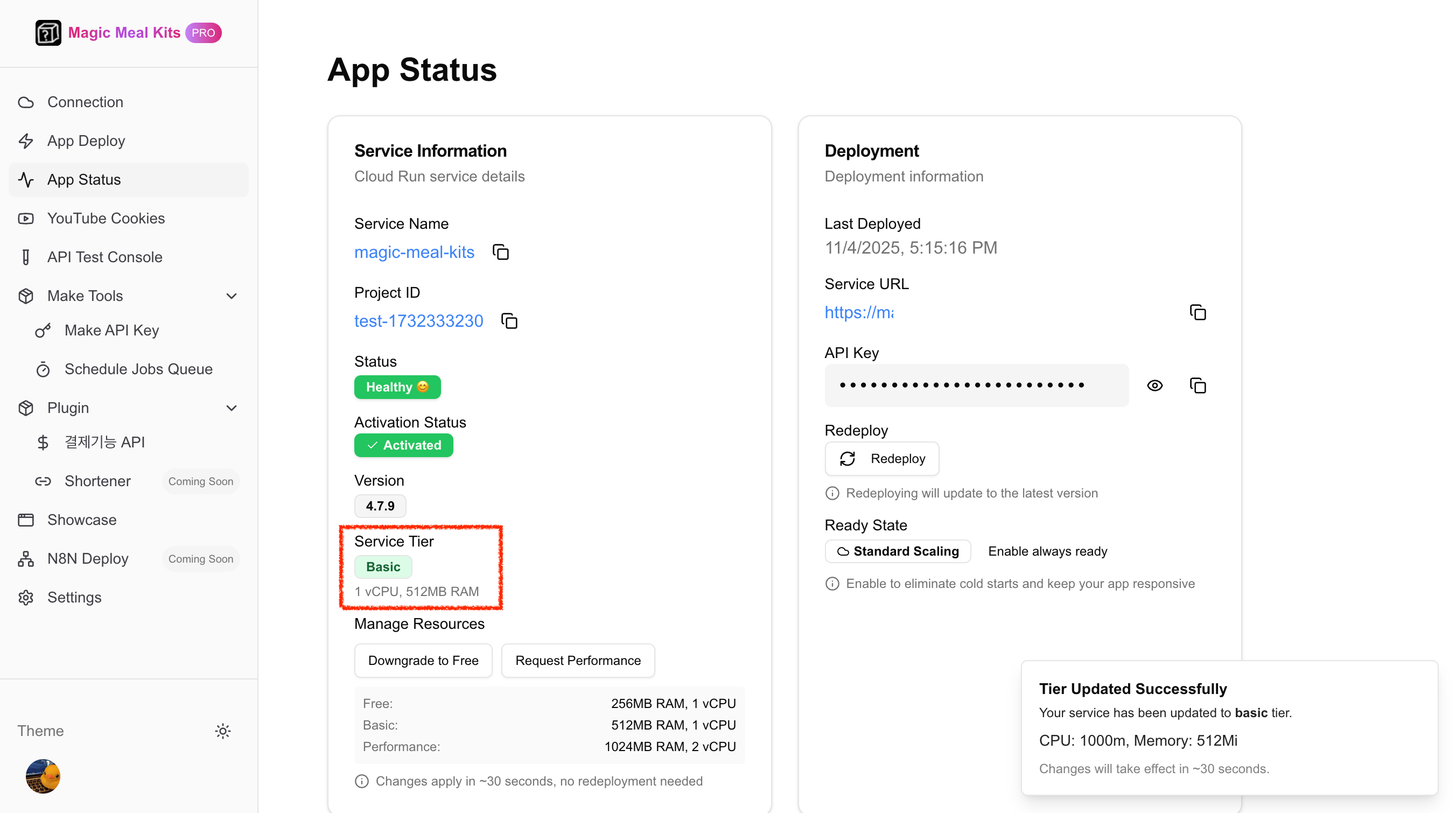
Task: Go to App Deploy
Action: [129, 141]
